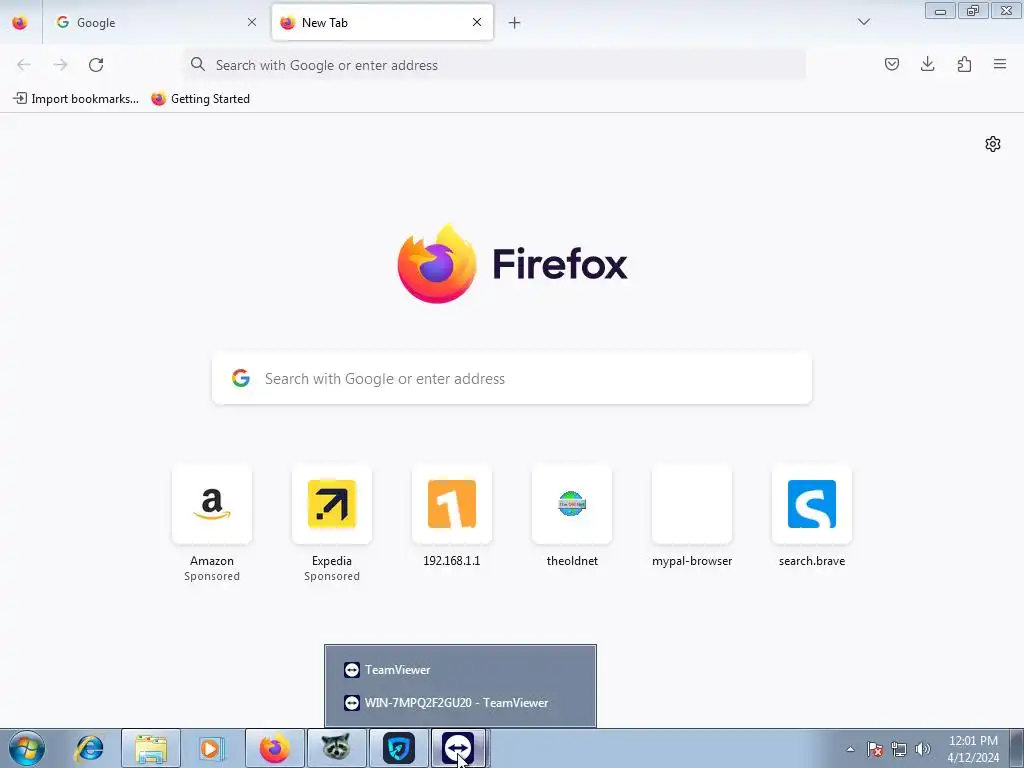Open the Firefox application menu
Viewport: 1024px width, 768px height.
pyautogui.click(x=1000, y=64)
